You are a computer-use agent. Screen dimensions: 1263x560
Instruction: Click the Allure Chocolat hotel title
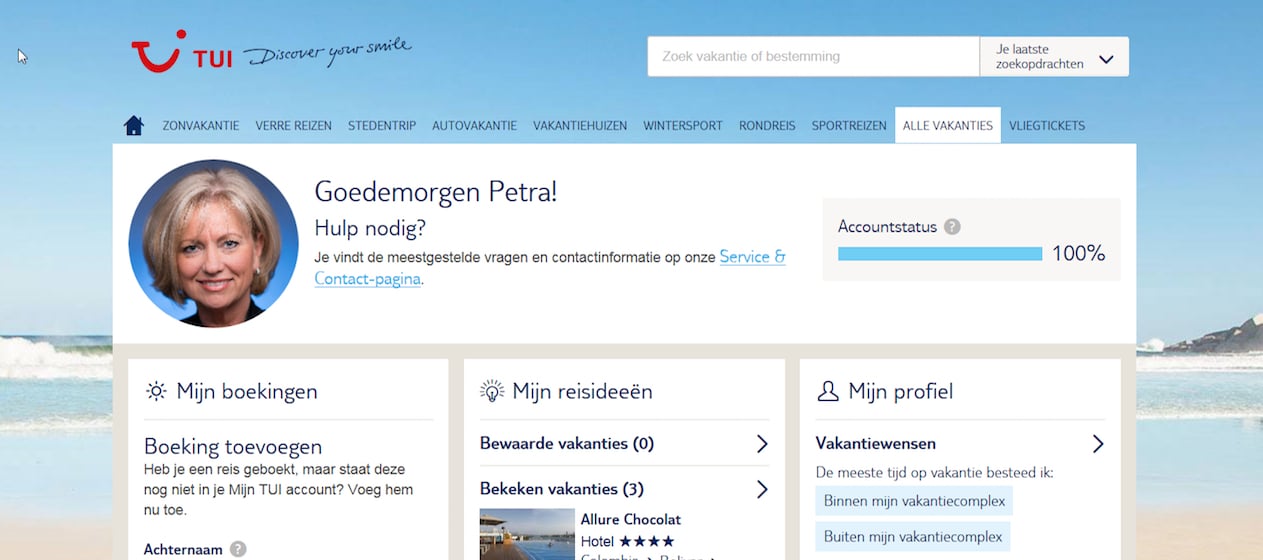tap(631, 520)
